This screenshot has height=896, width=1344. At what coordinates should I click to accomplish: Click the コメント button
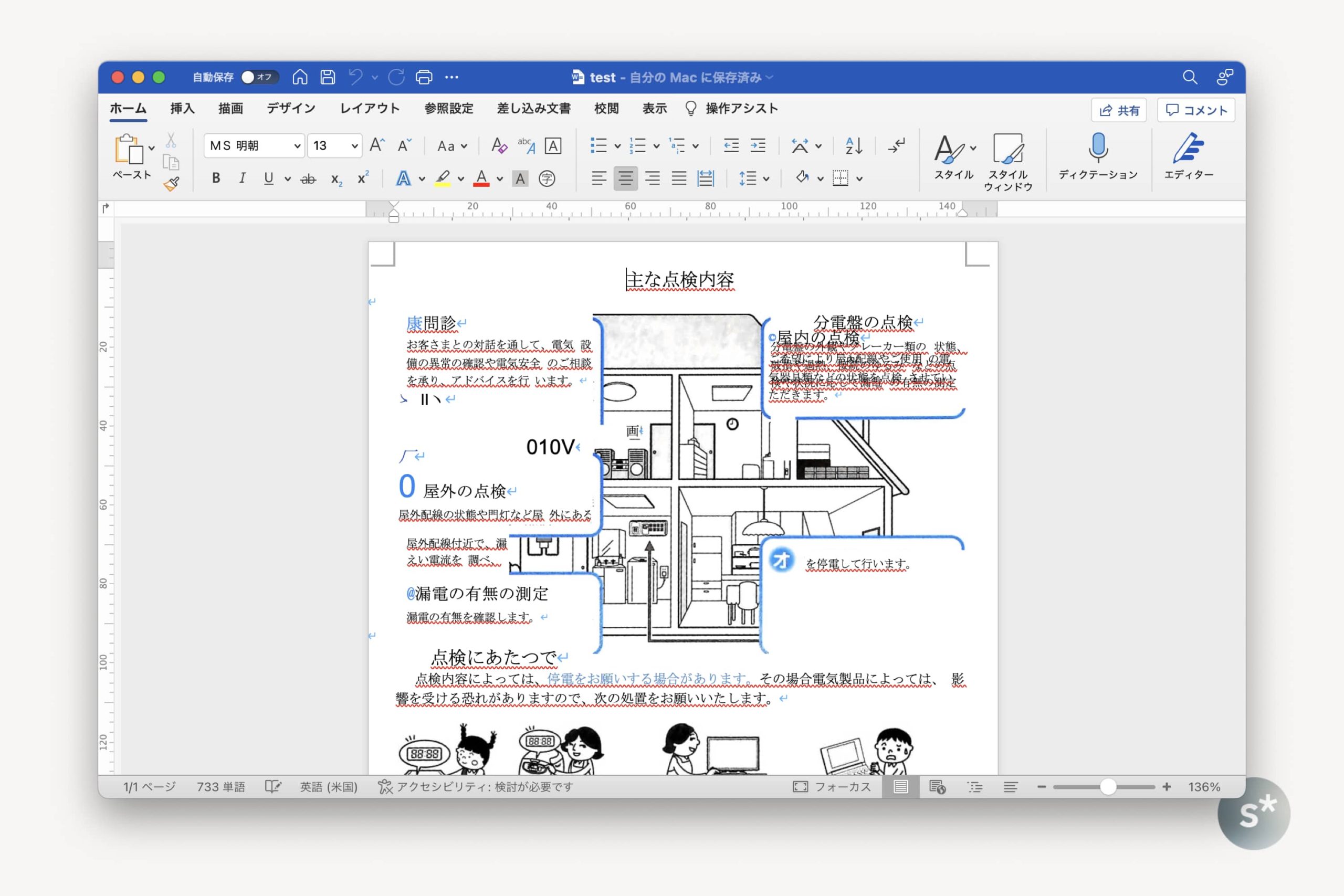1196,110
